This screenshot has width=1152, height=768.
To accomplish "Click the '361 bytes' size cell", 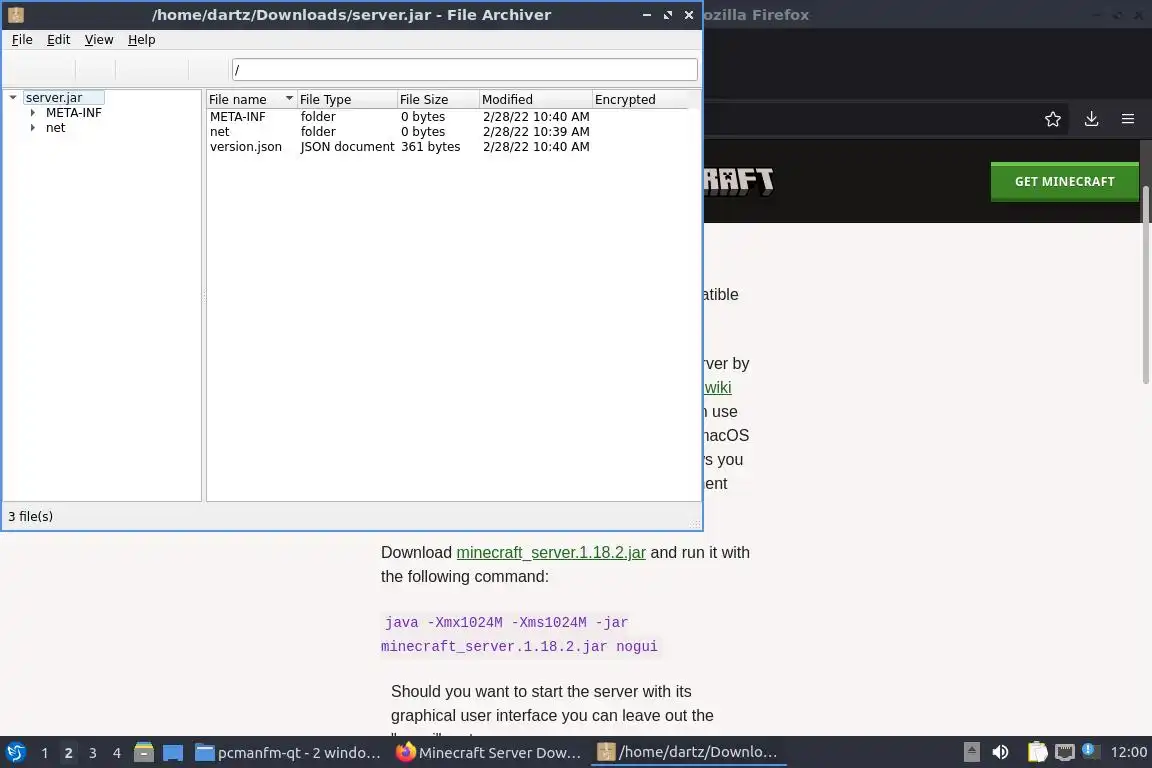I will point(431,146).
